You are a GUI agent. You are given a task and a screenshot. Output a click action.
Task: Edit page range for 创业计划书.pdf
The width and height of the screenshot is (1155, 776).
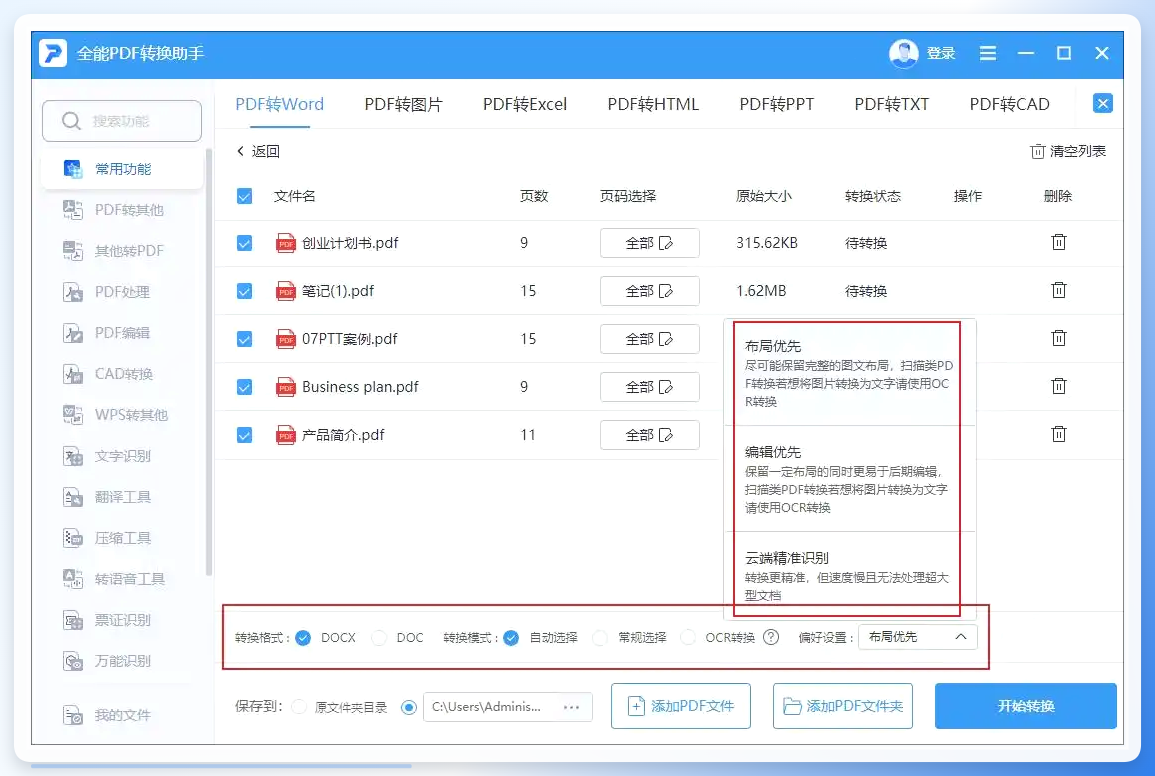point(650,243)
